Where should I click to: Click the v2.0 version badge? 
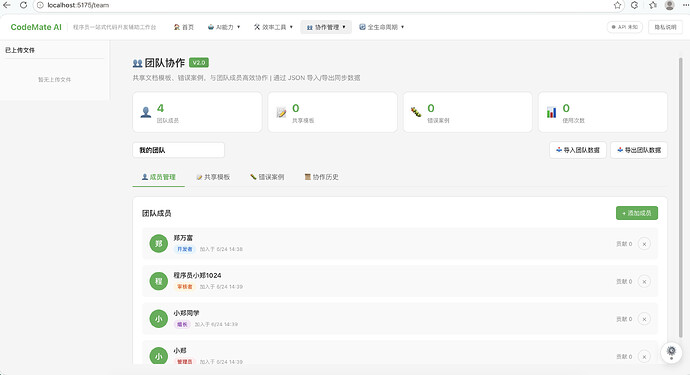(198, 62)
